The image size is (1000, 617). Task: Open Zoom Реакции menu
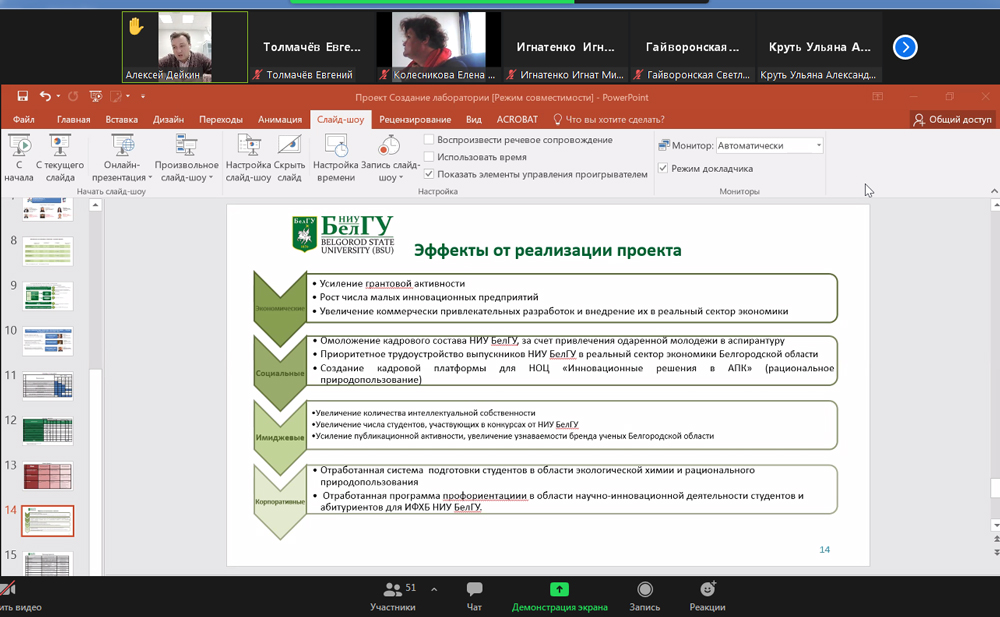(707, 596)
